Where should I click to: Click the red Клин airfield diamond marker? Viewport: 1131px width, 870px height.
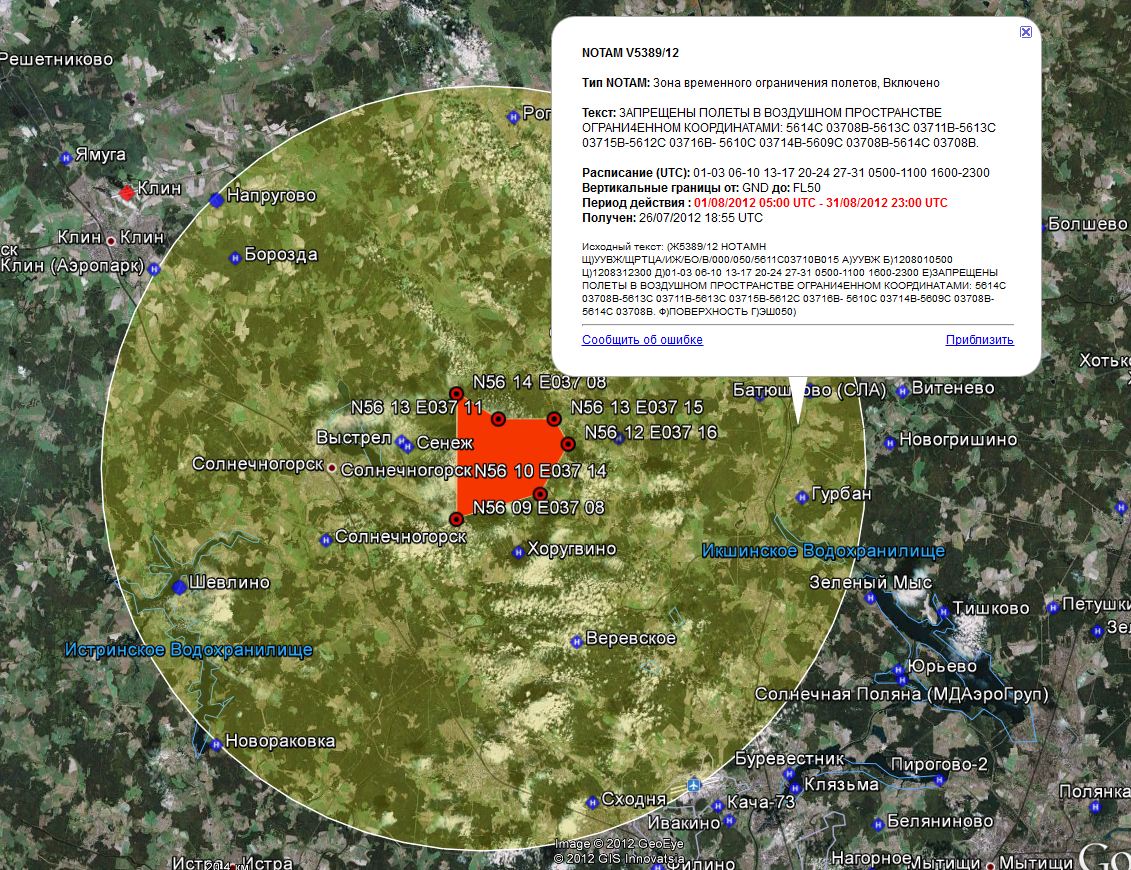(x=127, y=191)
